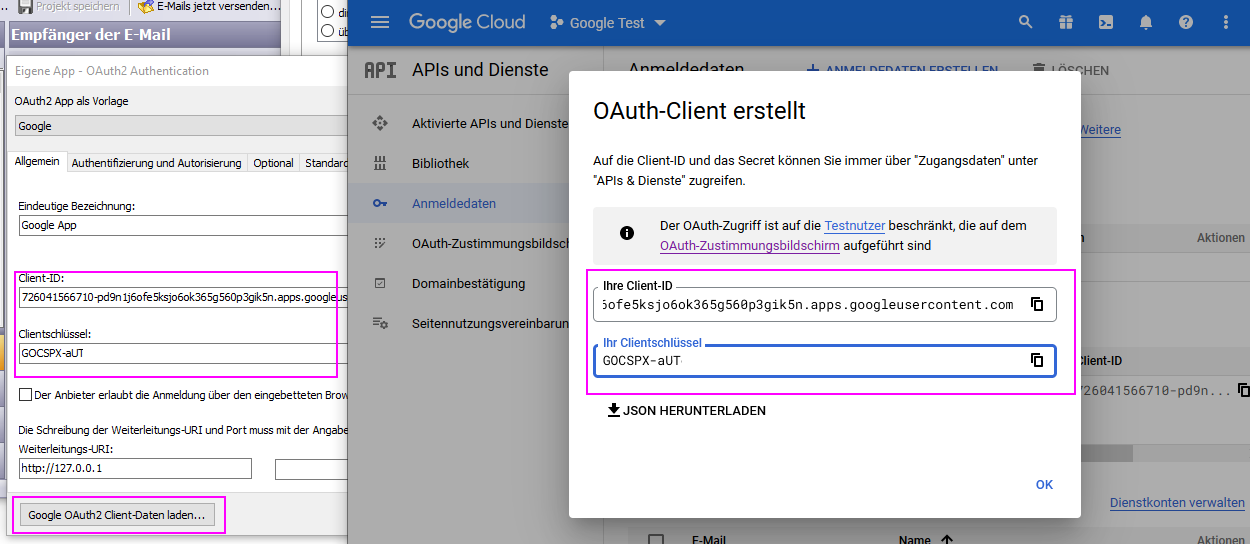Image resolution: width=1250 pixels, height=544 pixels.
Task: Click the Eindeutige Bezeichnung text field
Action: point(183,225)
